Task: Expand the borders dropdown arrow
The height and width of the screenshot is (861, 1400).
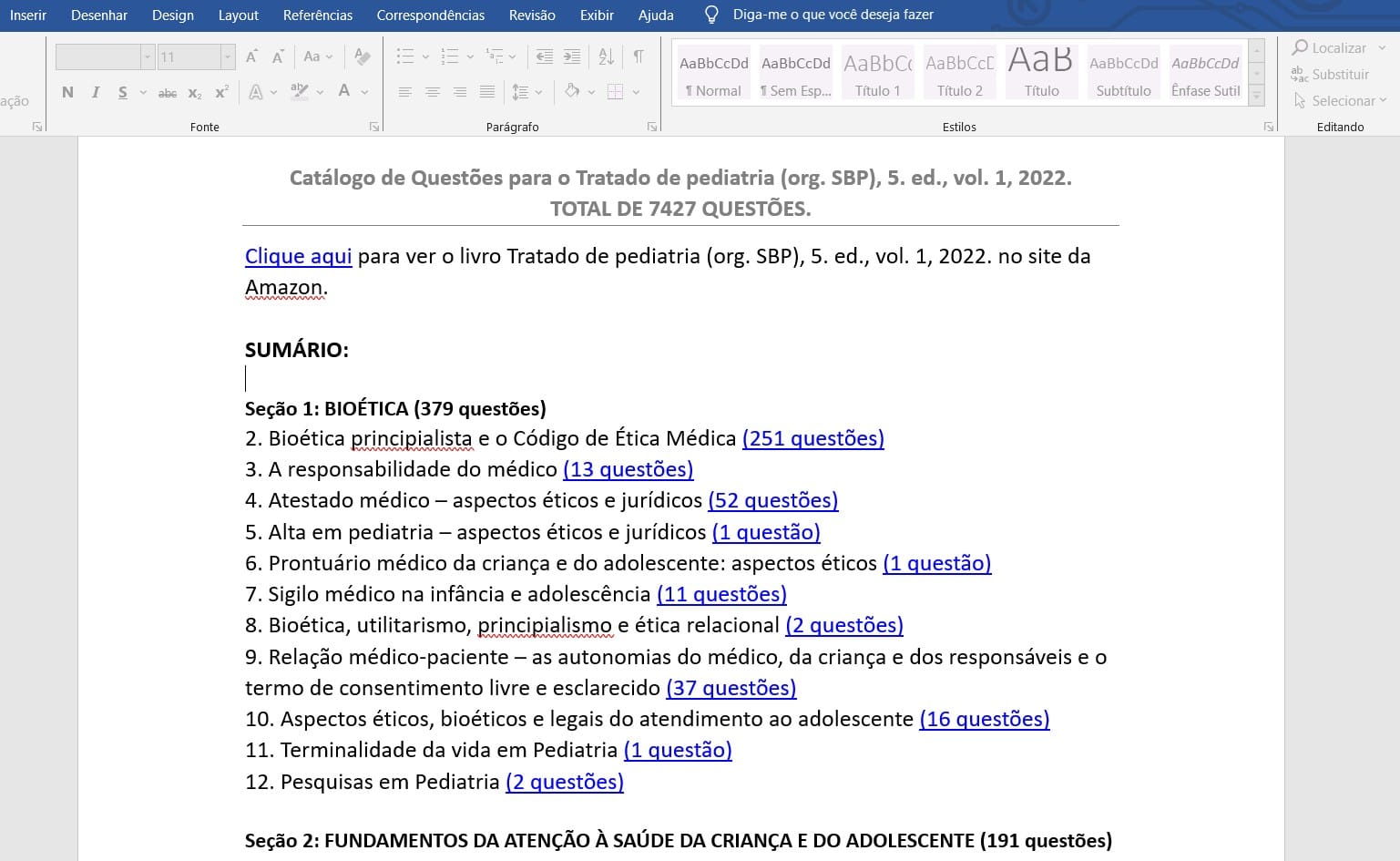Action: coord(636,92)
